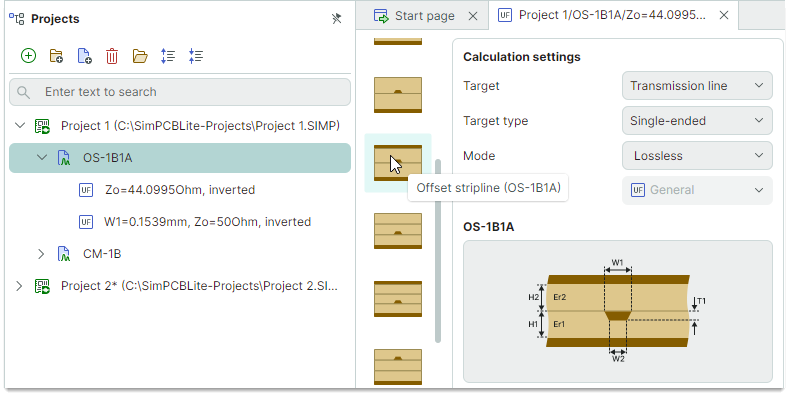Select structure thumbnail just below highlighted one

(x=398, y=231)
